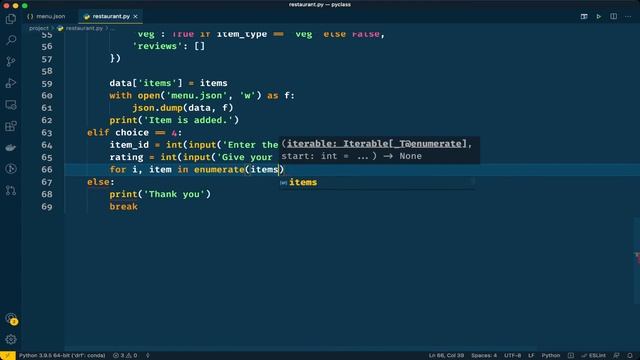Close the restaurant.py tab
Image resolution: width=640 pixels, height=360 pixels.
point(136,16)
